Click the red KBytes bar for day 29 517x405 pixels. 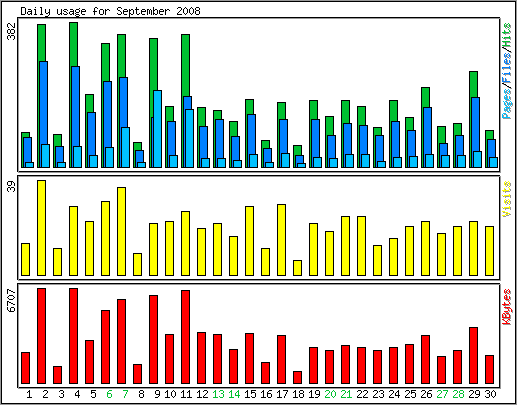click(474, 355)
